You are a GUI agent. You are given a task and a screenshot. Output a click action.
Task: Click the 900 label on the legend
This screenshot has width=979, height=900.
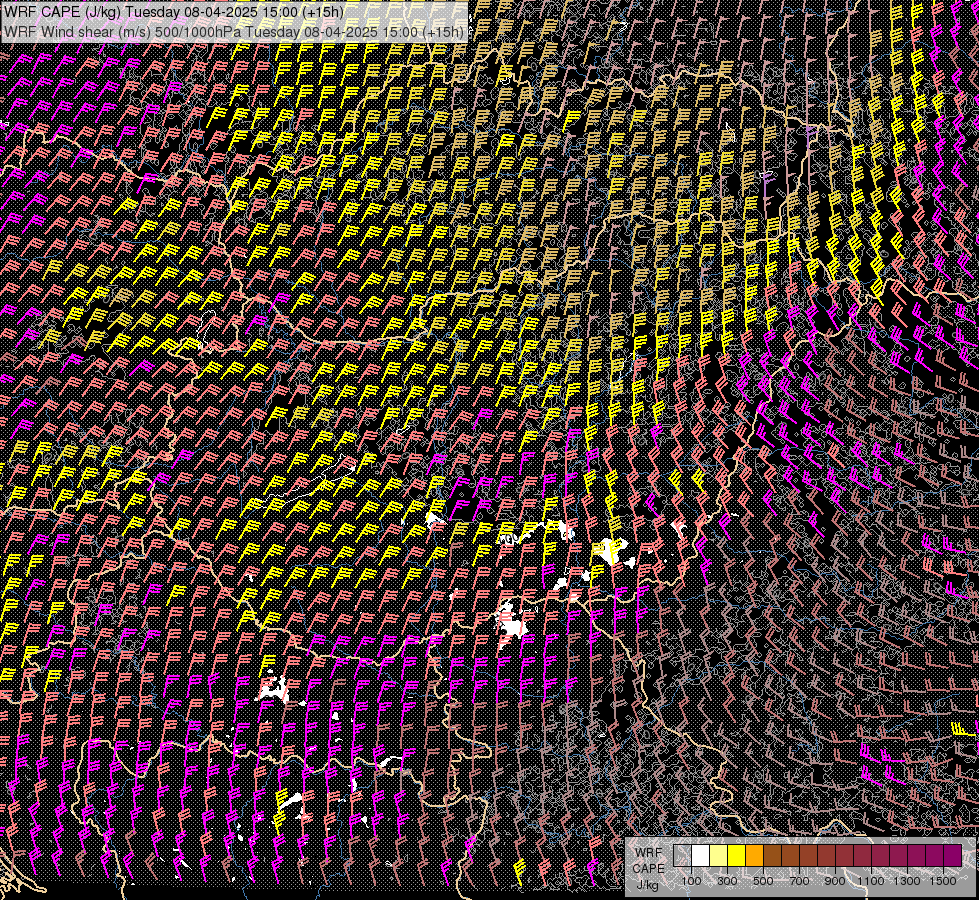tap(835, 881)
